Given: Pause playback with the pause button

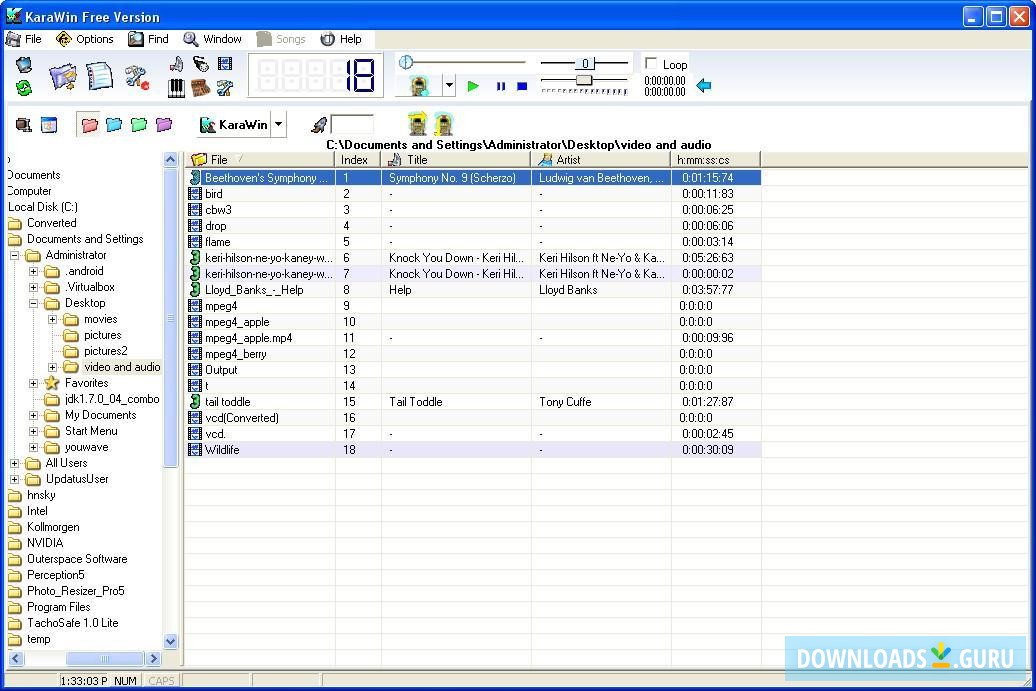Looking at the screenshot, I should 501,86.
